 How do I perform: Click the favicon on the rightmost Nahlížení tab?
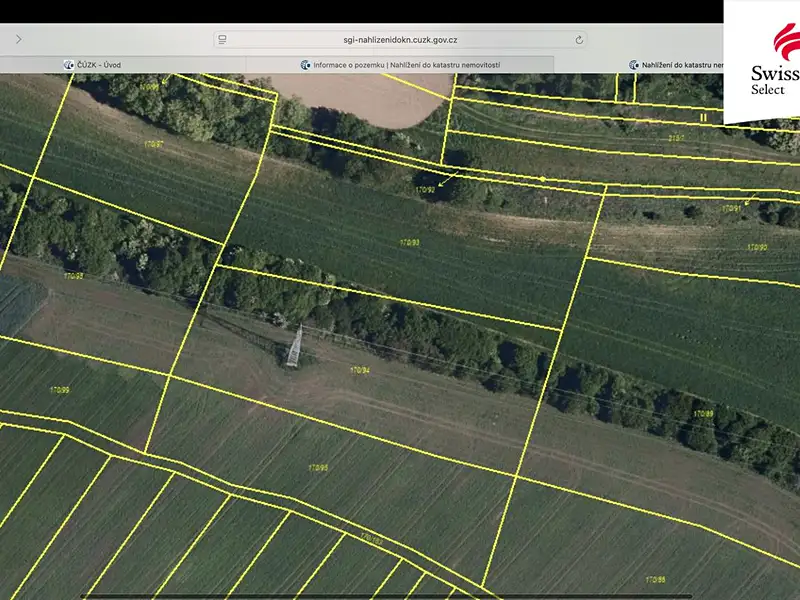click(634, 65)
